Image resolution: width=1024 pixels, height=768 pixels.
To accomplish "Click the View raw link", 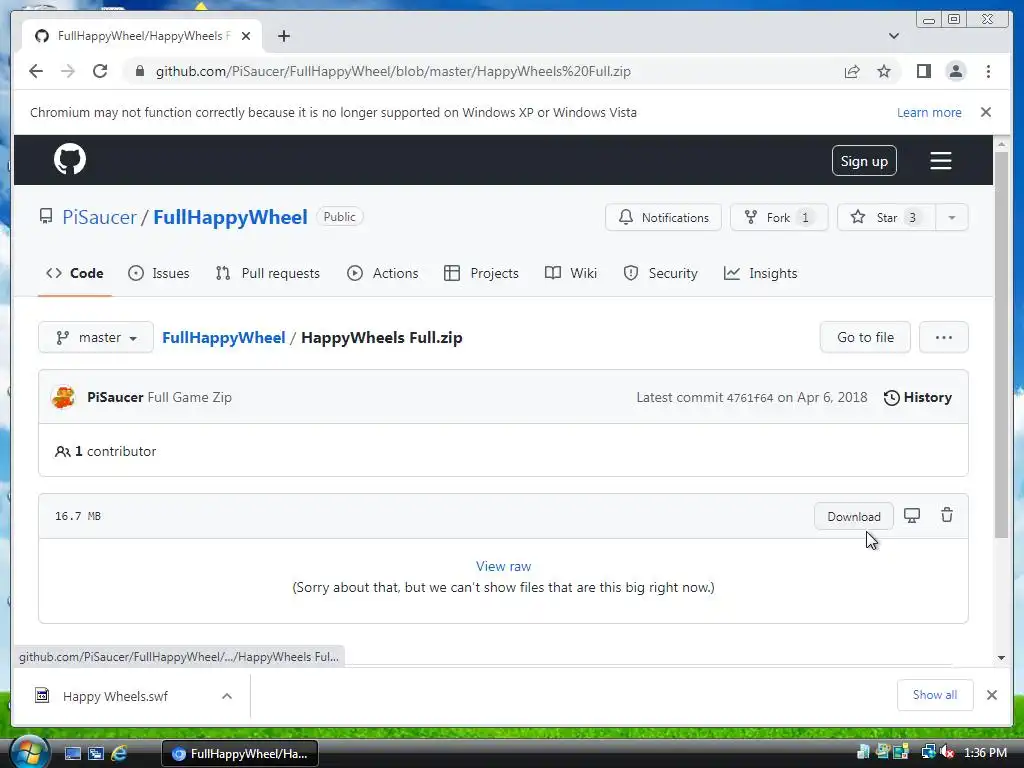I will point(504,566).
